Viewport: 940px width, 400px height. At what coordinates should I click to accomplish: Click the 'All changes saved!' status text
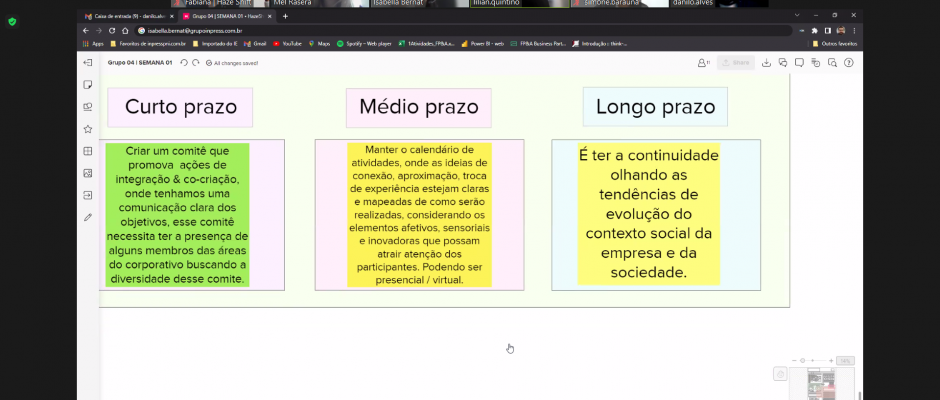pos(236,62)
